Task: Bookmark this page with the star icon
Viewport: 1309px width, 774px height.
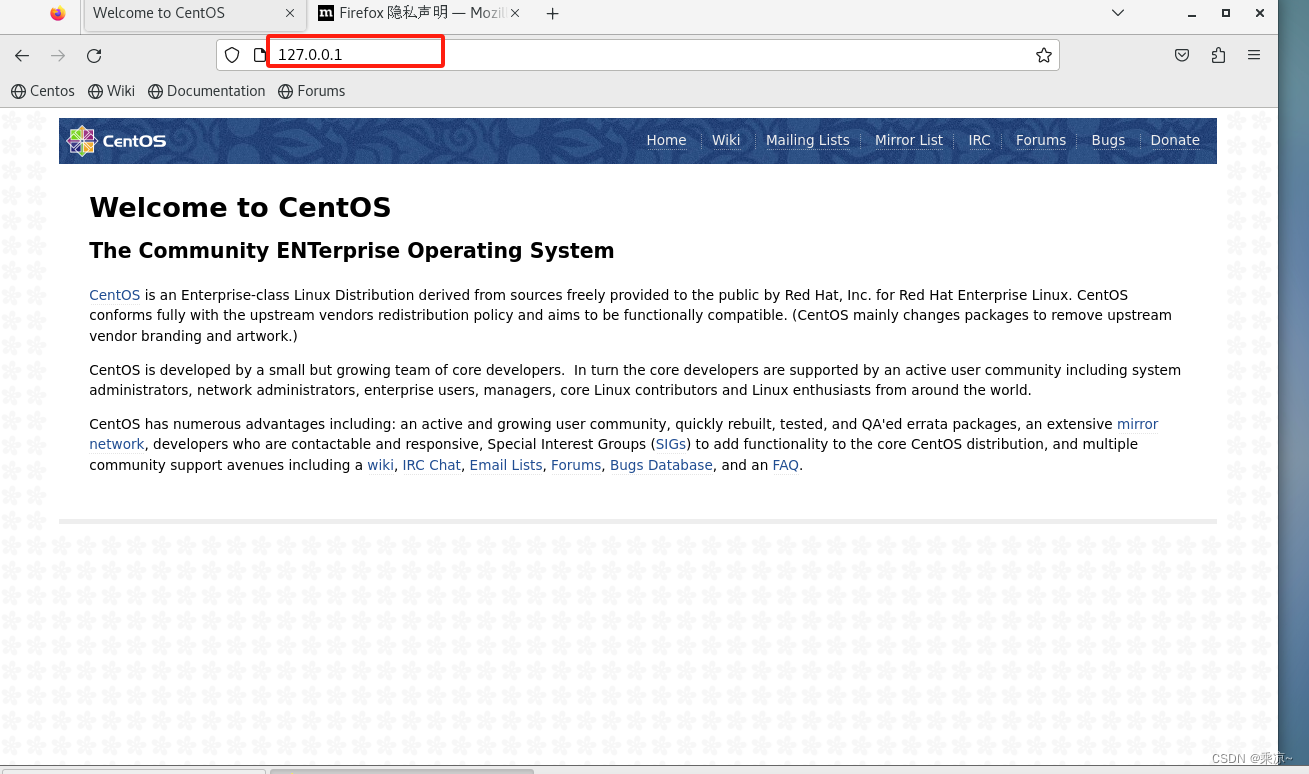Action: pos(1044,55)
